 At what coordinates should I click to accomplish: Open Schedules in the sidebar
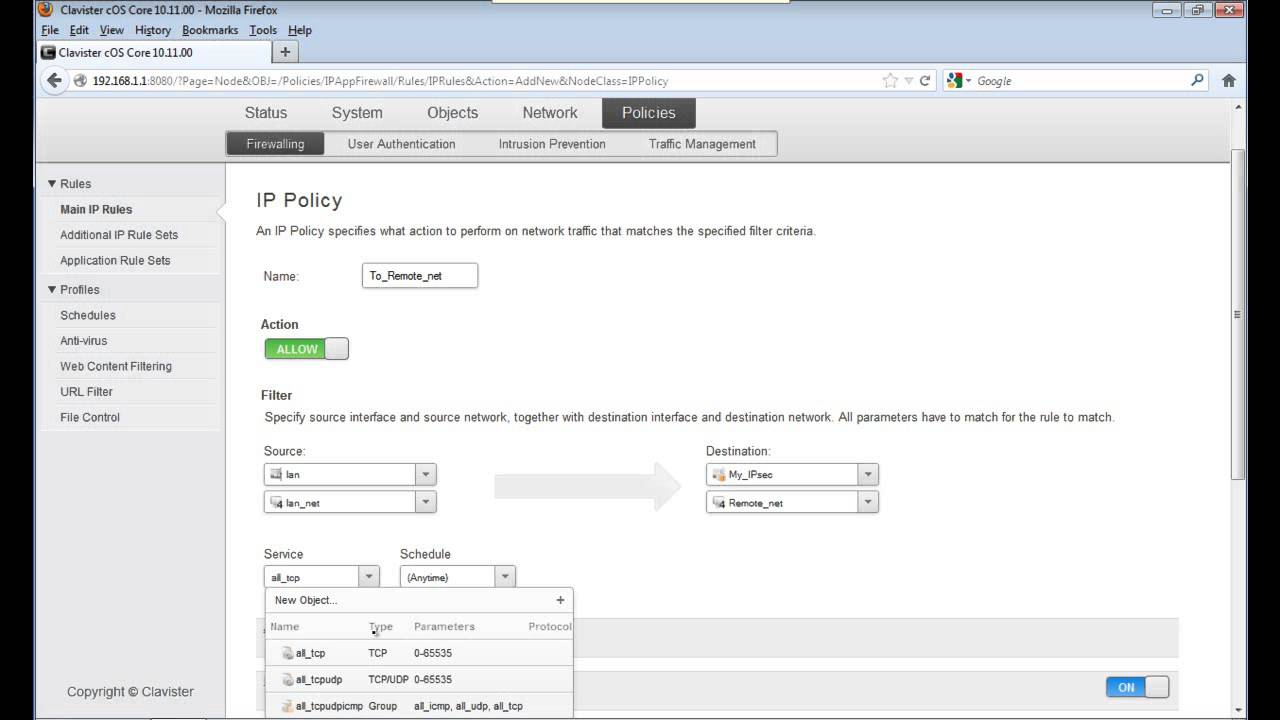88,316
